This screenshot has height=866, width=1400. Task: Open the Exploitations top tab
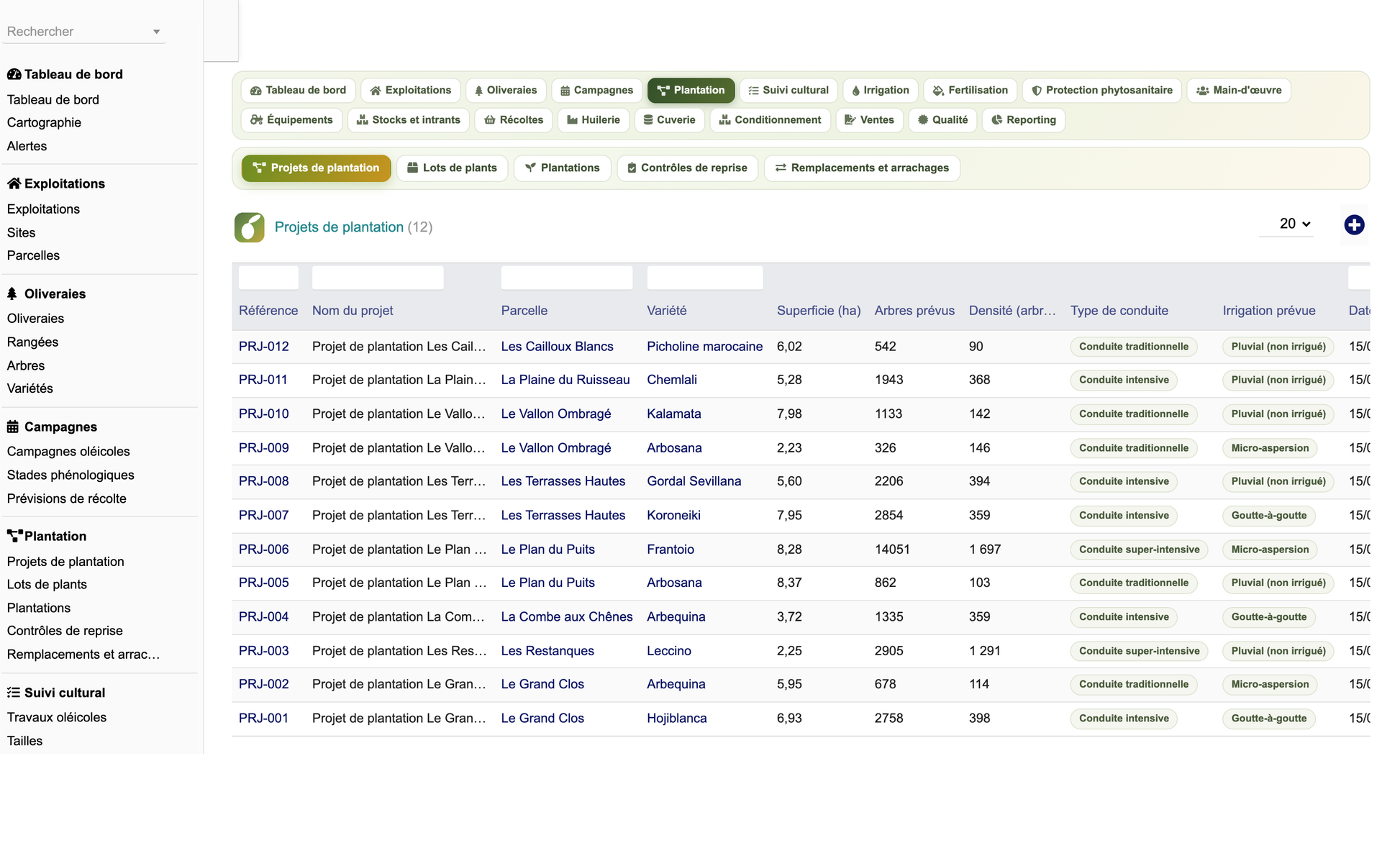click(x=410, y=91)
